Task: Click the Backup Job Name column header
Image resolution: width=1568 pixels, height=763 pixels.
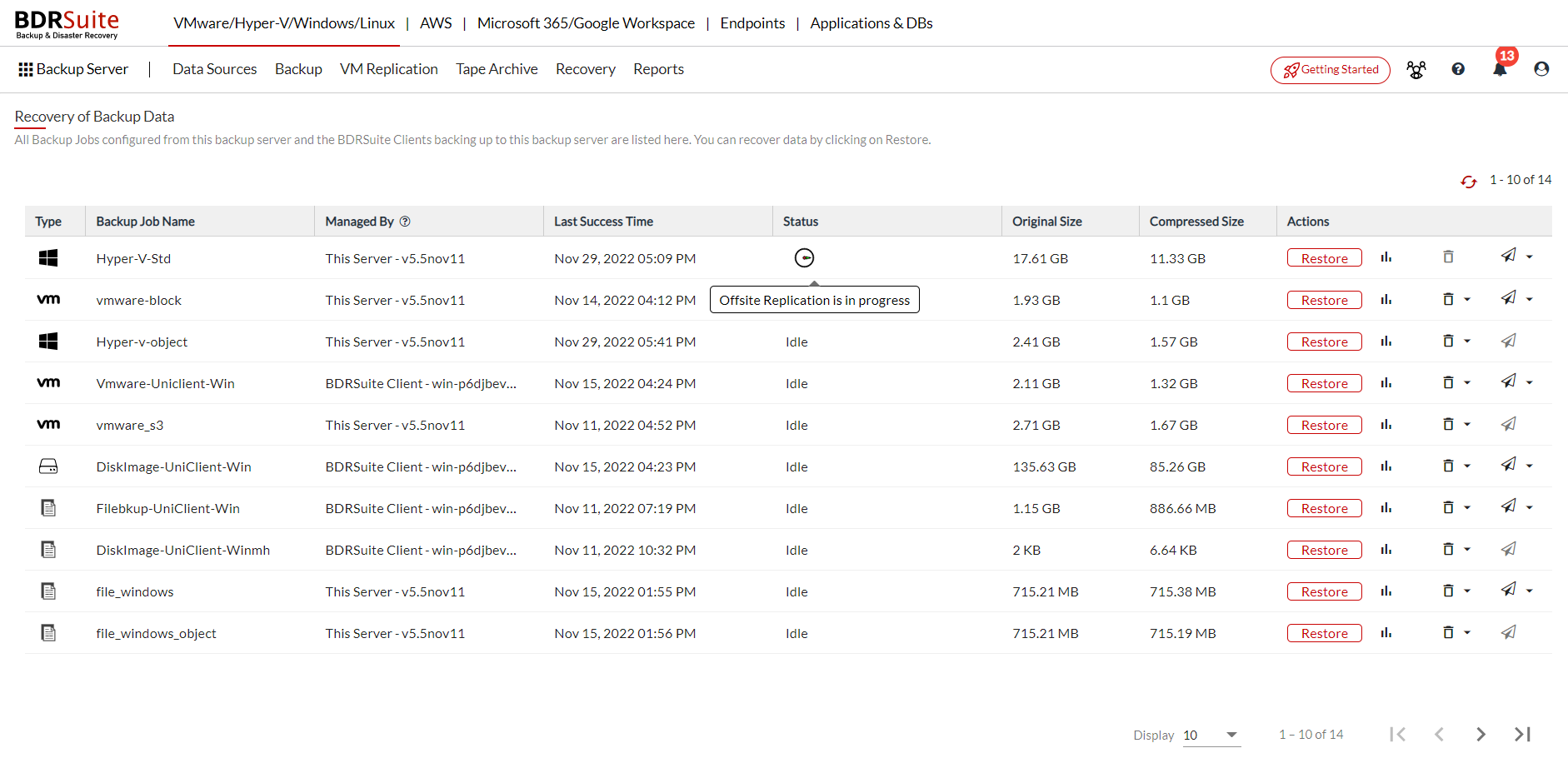Action: 145,222
